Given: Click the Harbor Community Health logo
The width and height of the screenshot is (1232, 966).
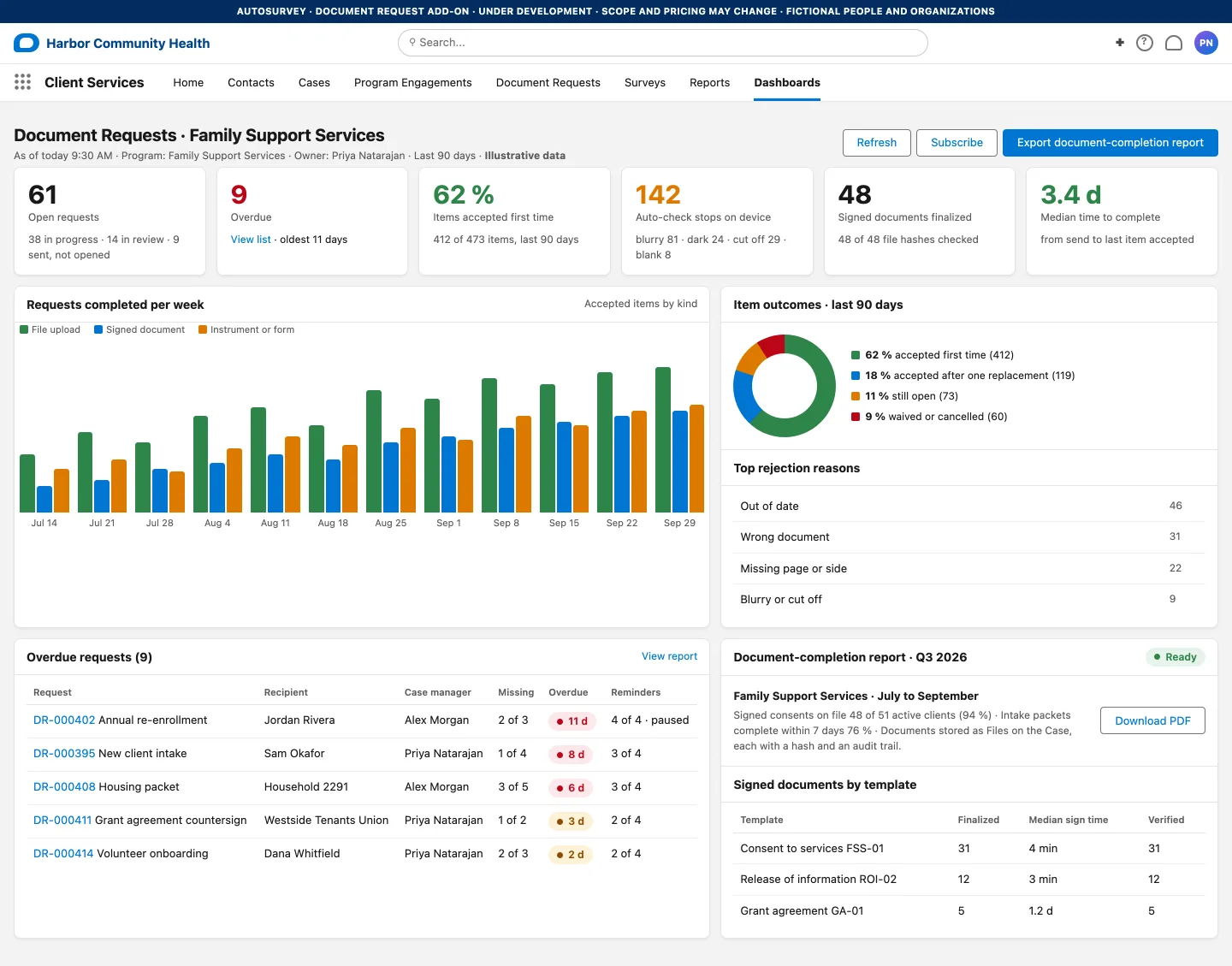Looking at the screenshot, I should [x=27, y=43].
